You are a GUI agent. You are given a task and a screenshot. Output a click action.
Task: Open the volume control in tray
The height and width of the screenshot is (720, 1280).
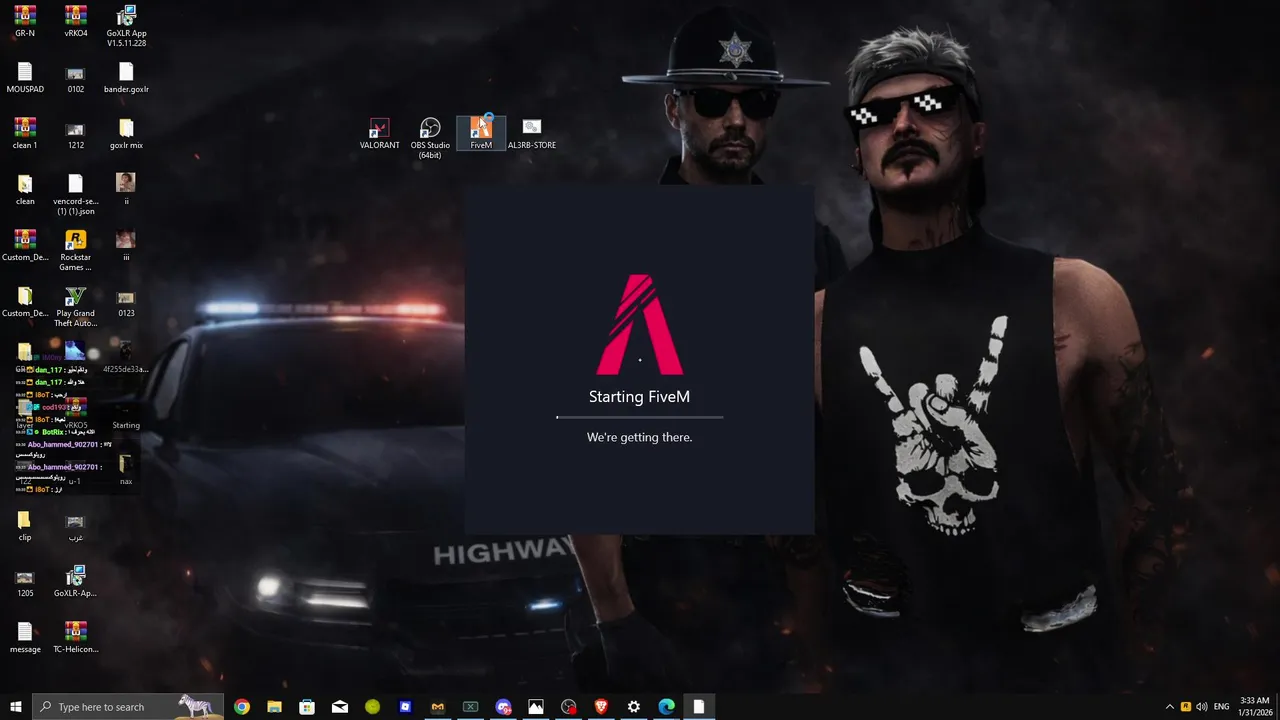1202,707
